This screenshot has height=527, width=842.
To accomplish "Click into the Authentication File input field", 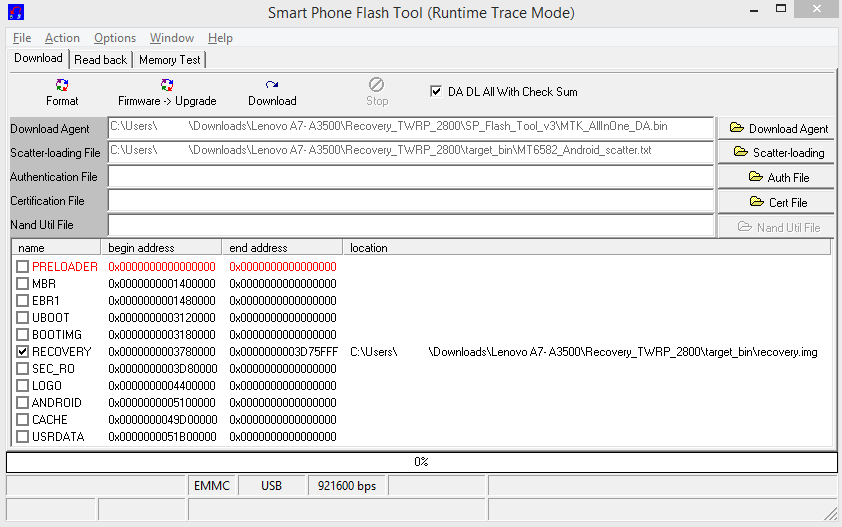I will point(410,177).
